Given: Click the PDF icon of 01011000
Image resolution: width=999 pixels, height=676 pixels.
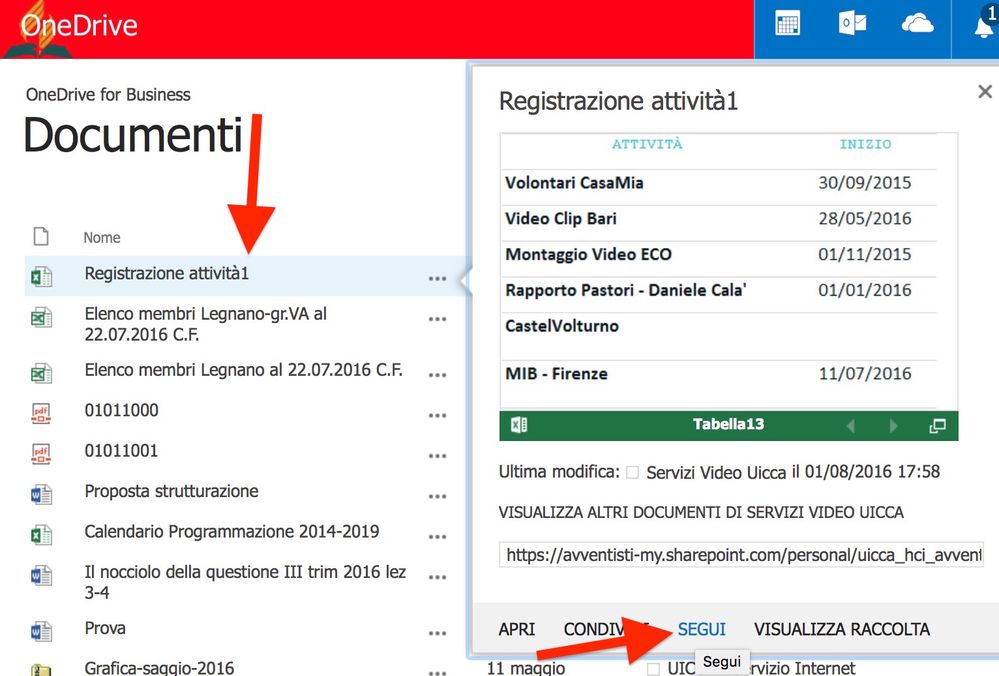Looking at the screenshot, I should [41, 414].
